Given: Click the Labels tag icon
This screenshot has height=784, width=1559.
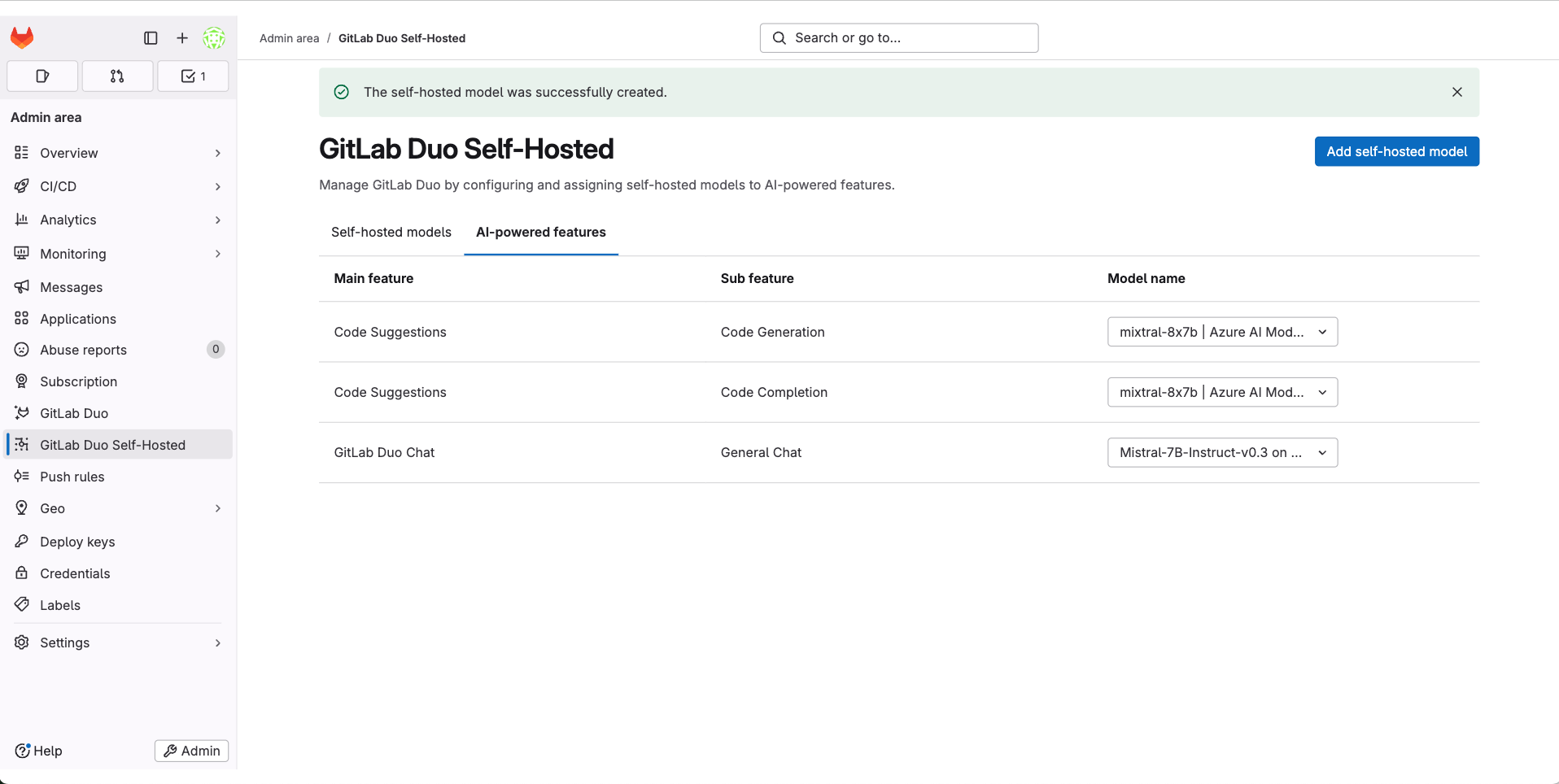Looking at the screenshot, I should [x=22, y=605].
